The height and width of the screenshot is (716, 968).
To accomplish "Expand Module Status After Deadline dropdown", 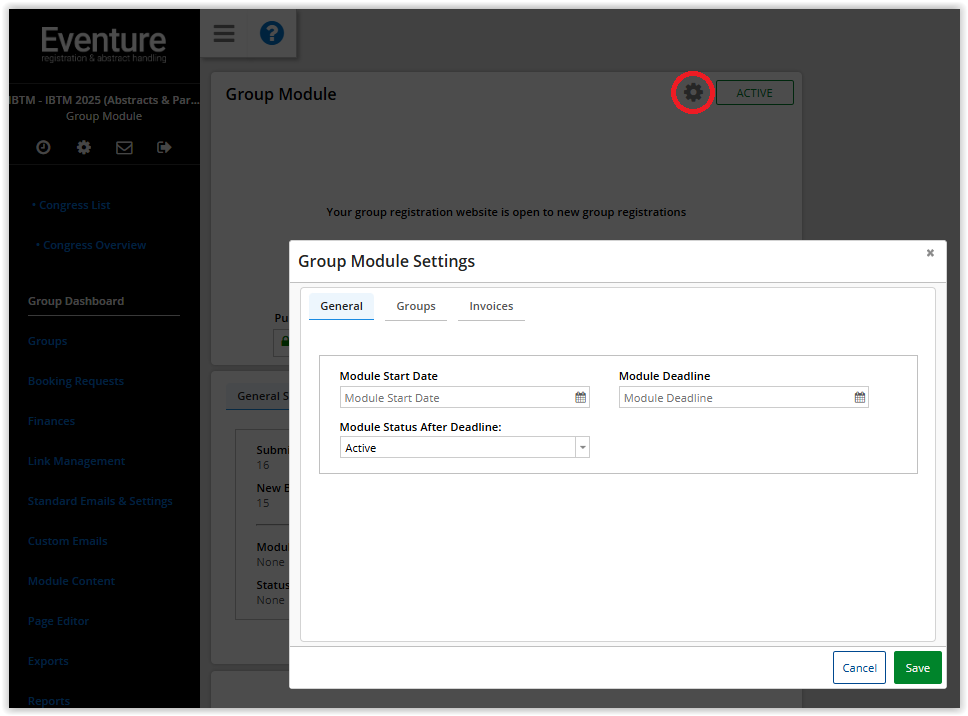I will click(x=582, y=448).
